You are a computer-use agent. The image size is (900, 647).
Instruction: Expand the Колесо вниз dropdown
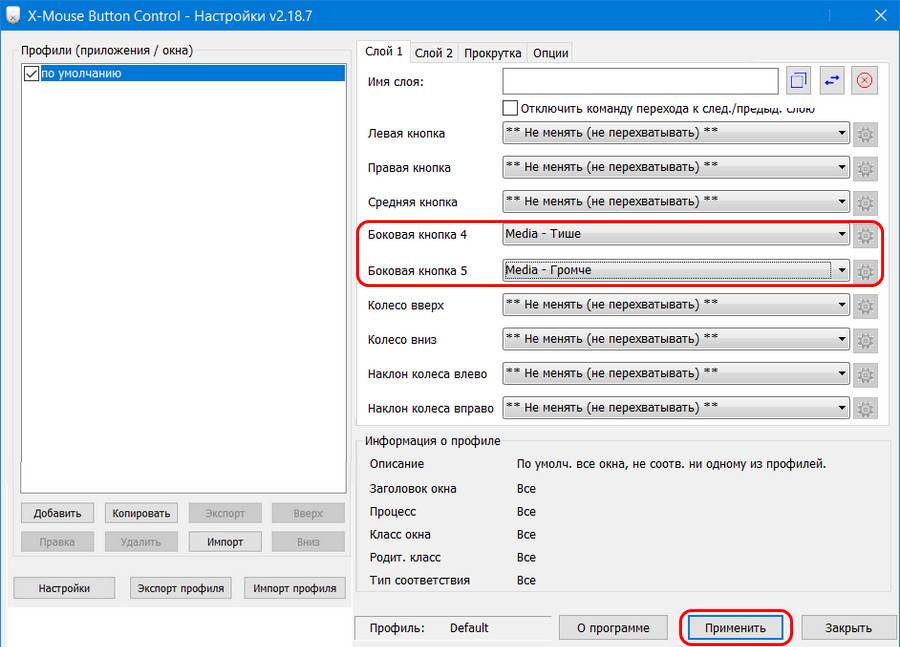(x=841, y=340)
